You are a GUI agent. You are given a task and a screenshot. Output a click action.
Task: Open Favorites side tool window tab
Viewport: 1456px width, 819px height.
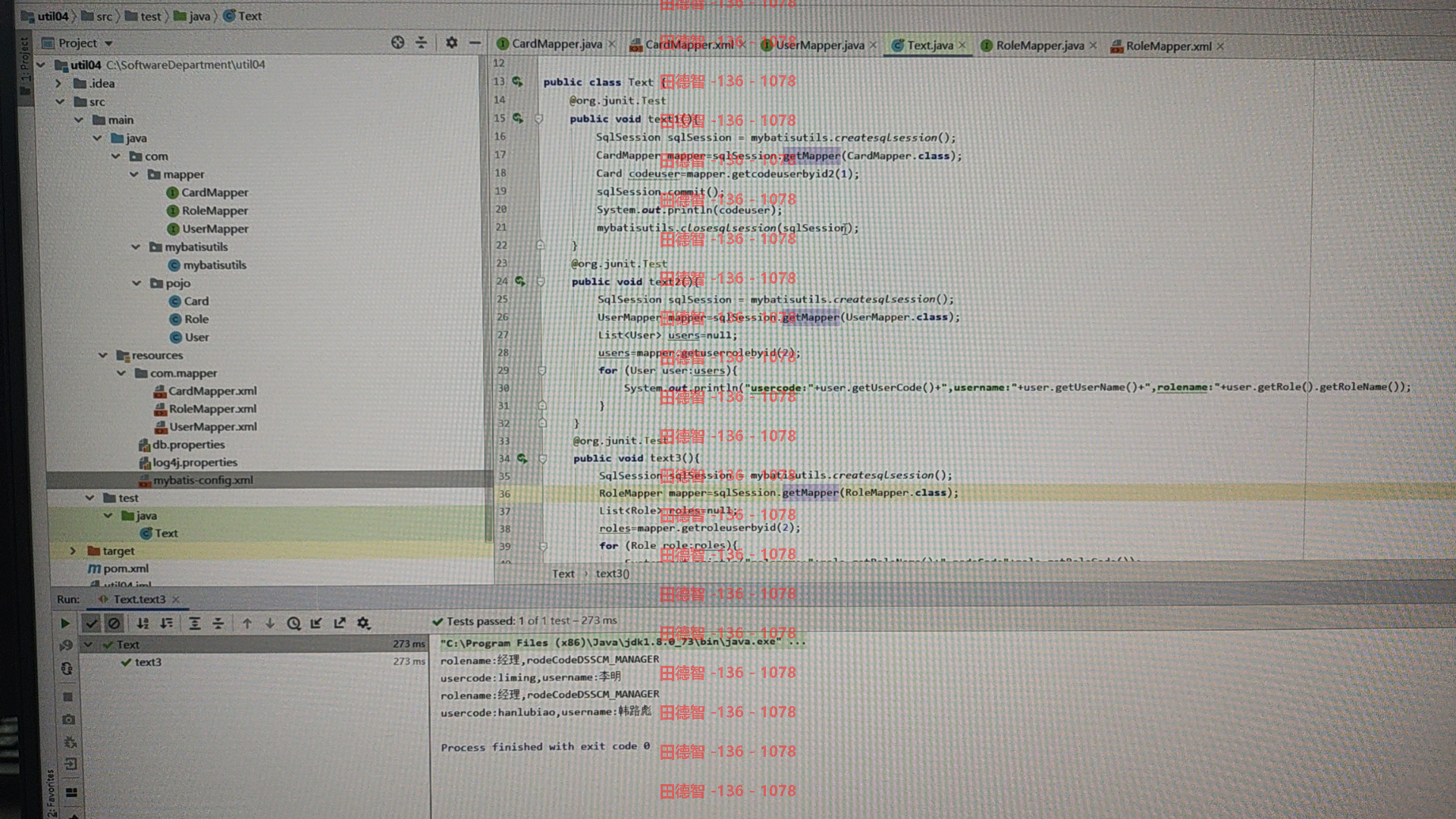coord(51,792)
